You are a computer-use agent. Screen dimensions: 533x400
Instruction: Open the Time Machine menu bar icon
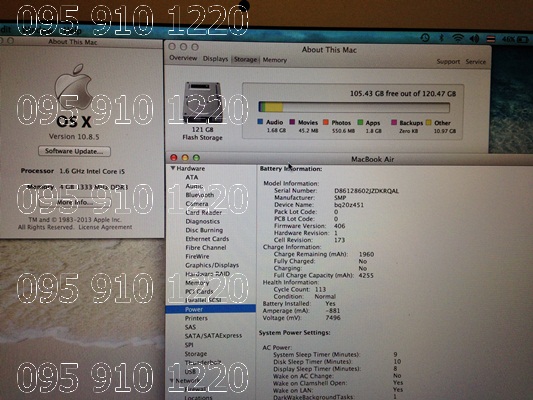pos(425,38)
